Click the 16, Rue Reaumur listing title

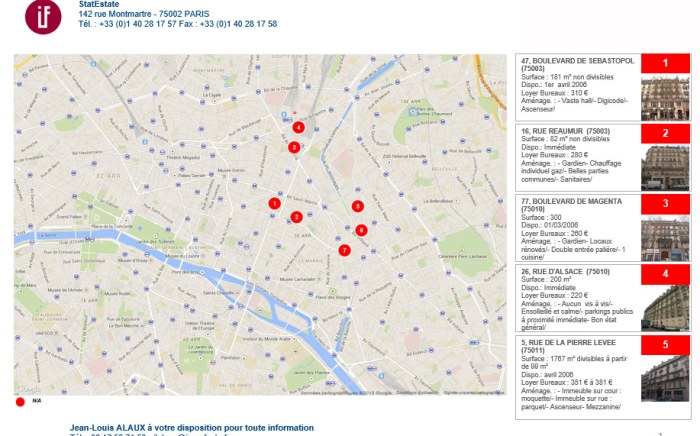[x=565, y=131]
